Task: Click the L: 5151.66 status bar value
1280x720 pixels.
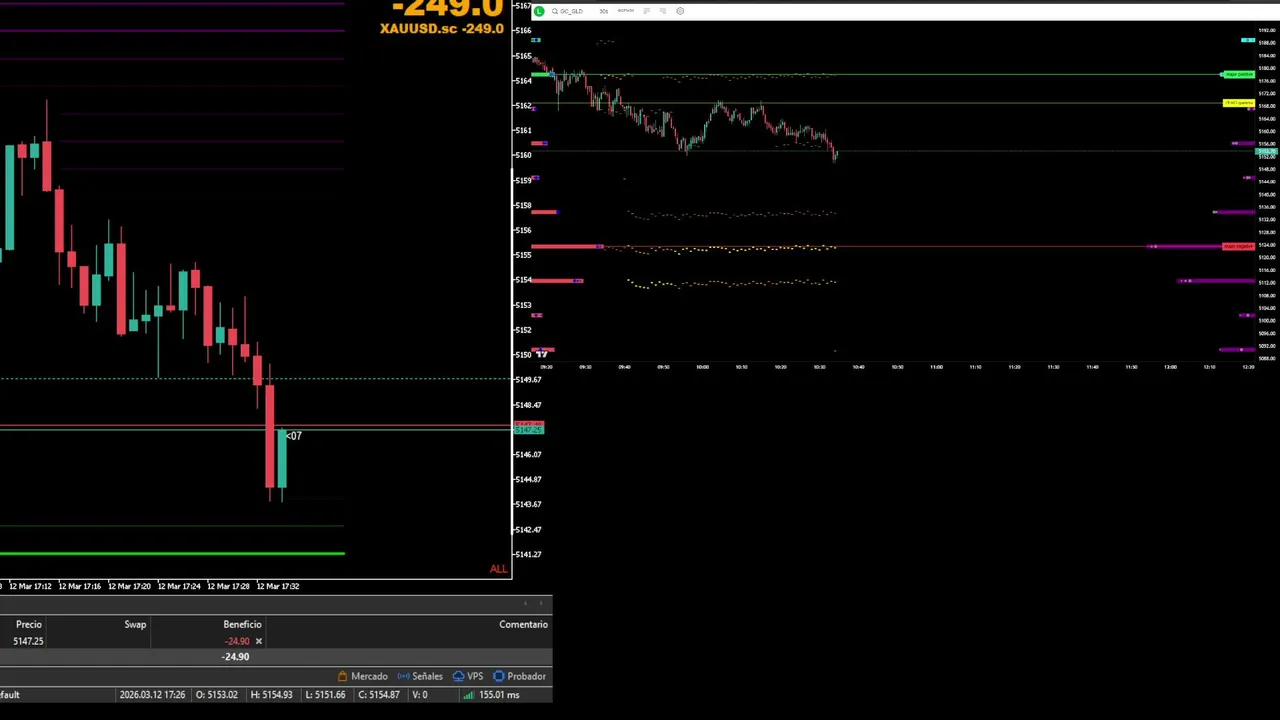Action: [x=325, y=695]
